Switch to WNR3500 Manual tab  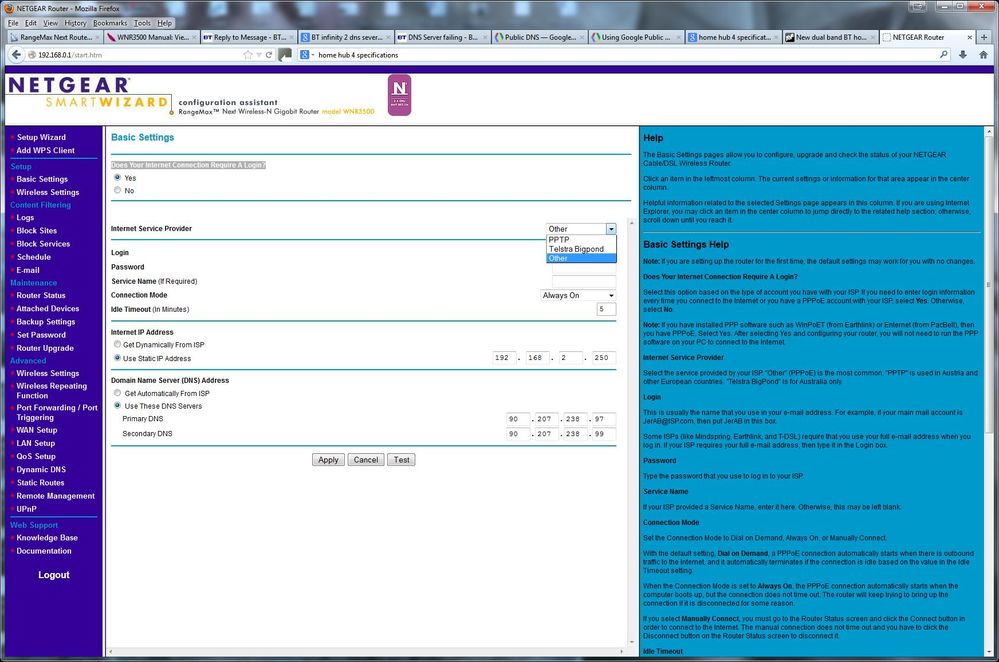(151, 38)
